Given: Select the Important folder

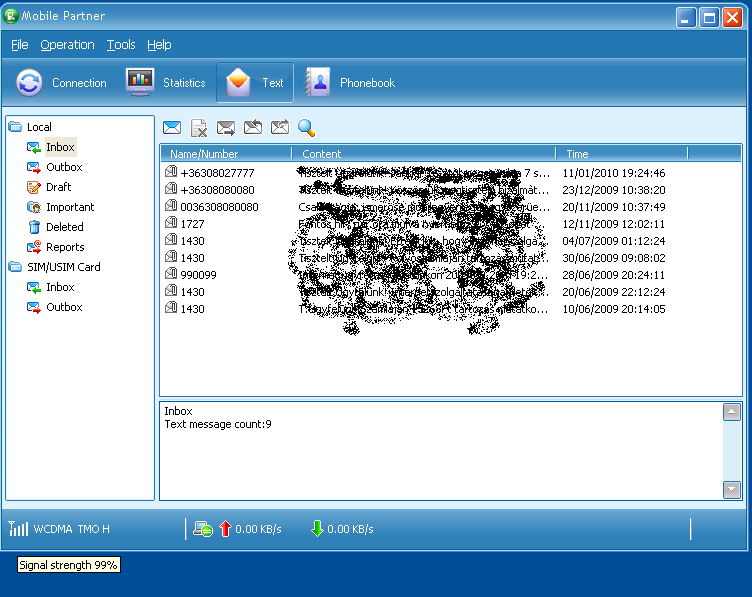Looking at the screenshot, I should [70, 207].
